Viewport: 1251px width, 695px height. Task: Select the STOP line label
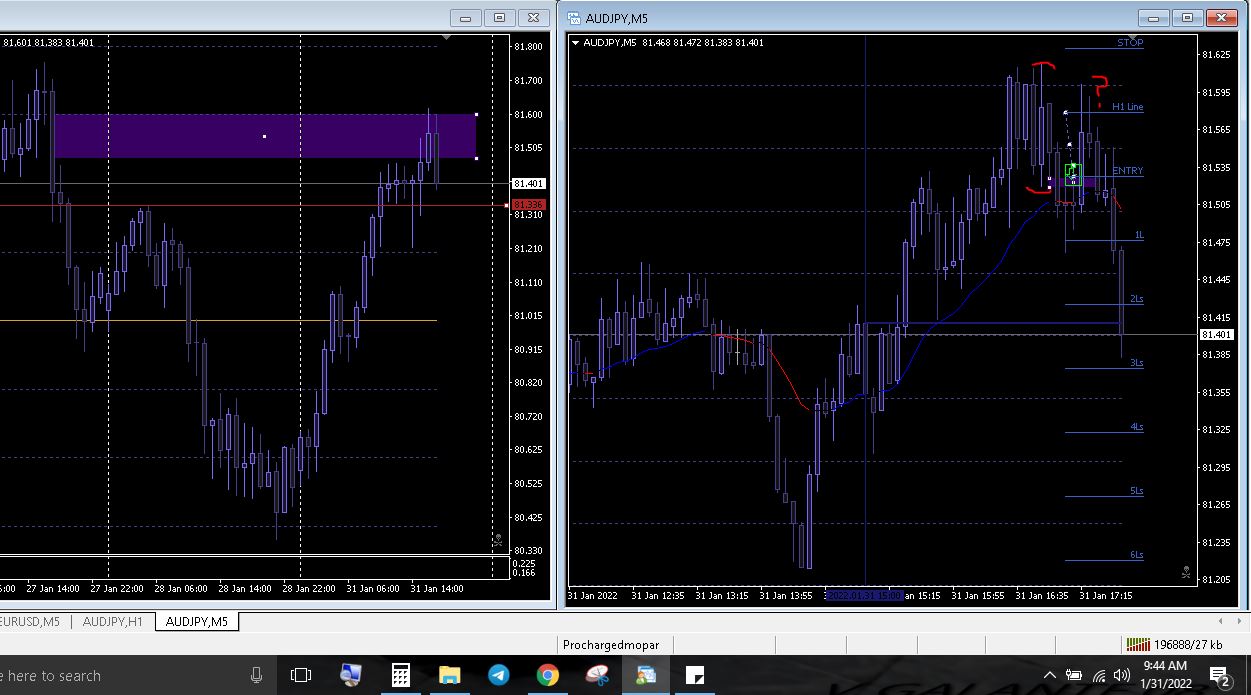tap(1130, 43)
